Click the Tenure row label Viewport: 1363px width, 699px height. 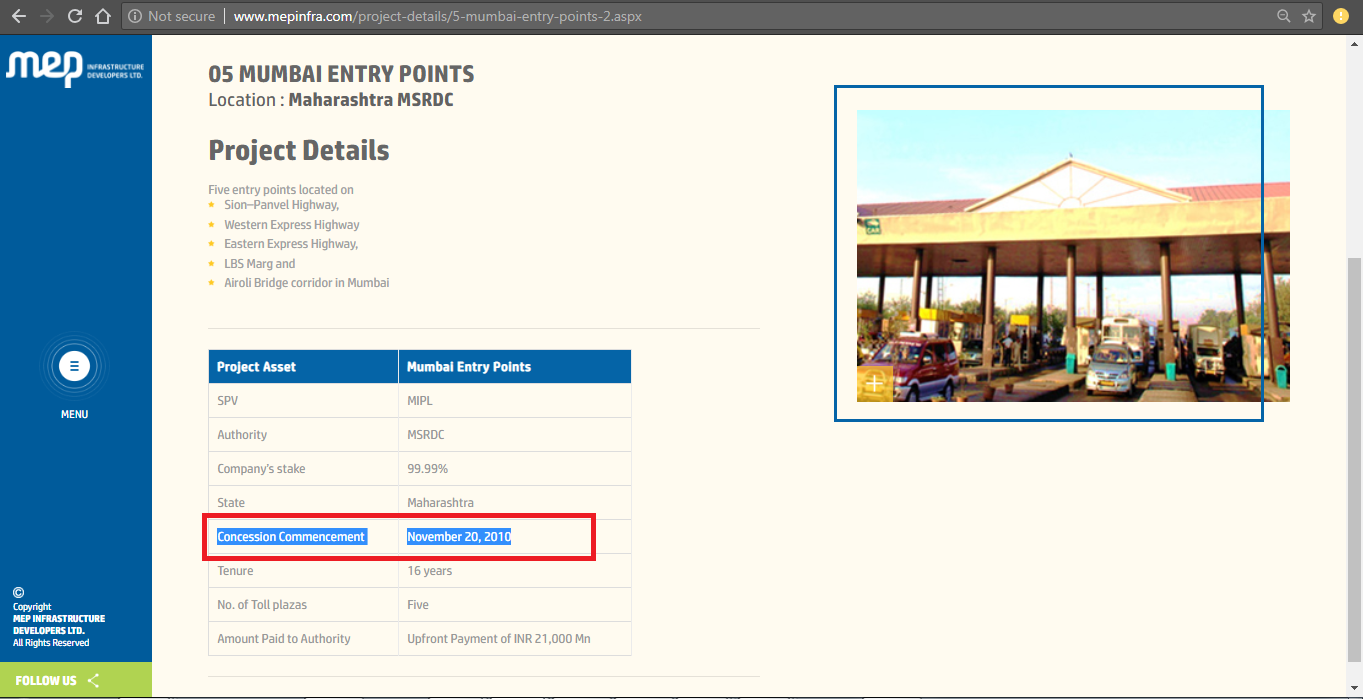click(235, 571)
